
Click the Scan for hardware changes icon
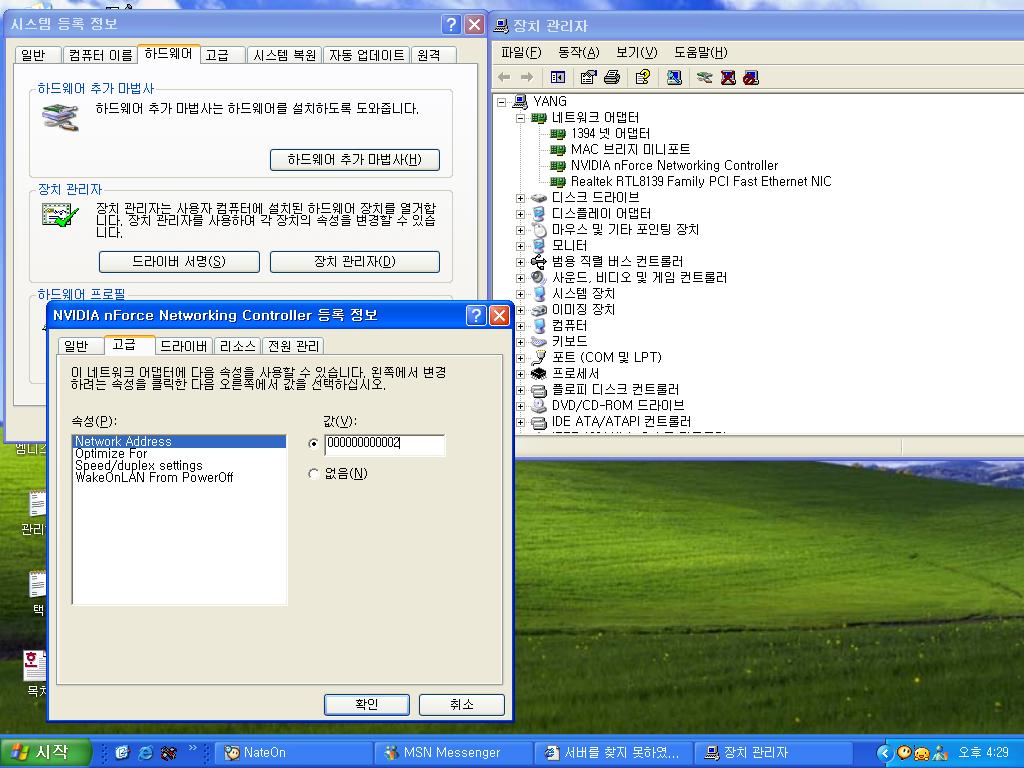(675, 77)
